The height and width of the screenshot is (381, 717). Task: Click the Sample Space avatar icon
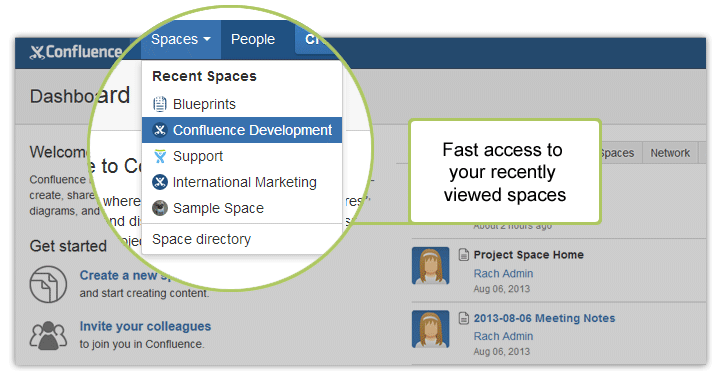(x=160, y=208)
